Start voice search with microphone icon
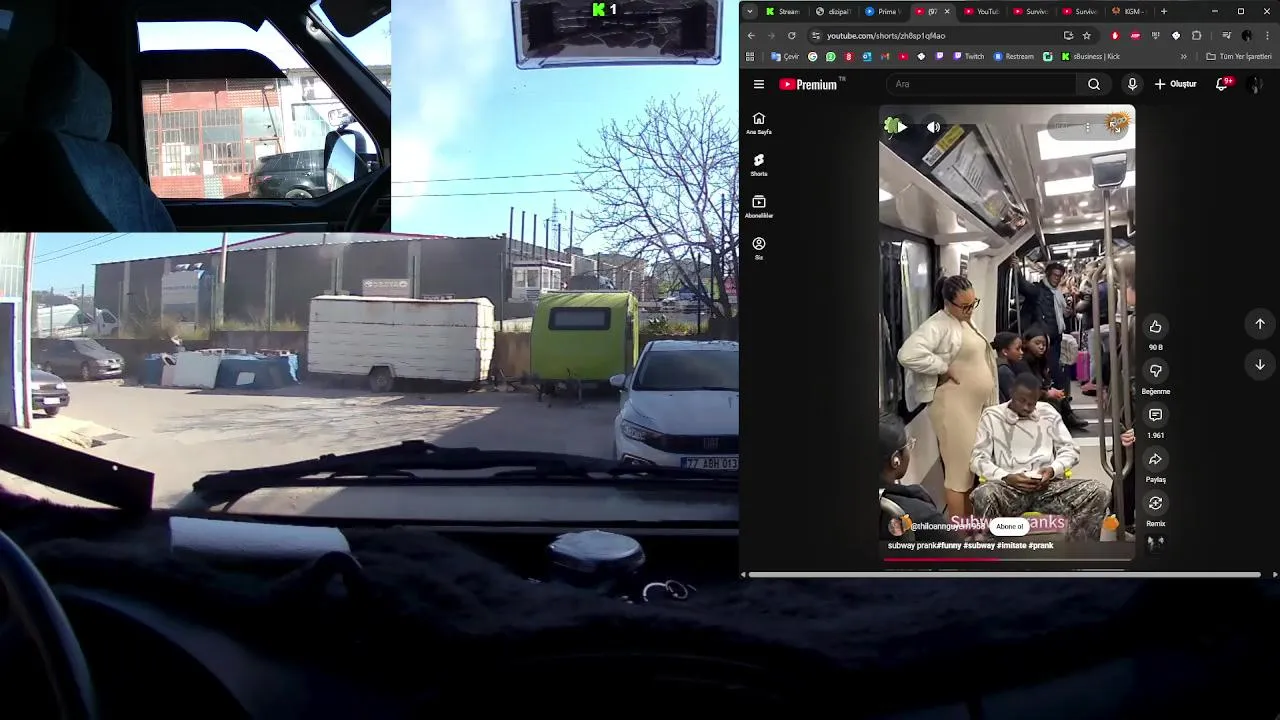This screenshot has width=1280, height=720. 1132,85
